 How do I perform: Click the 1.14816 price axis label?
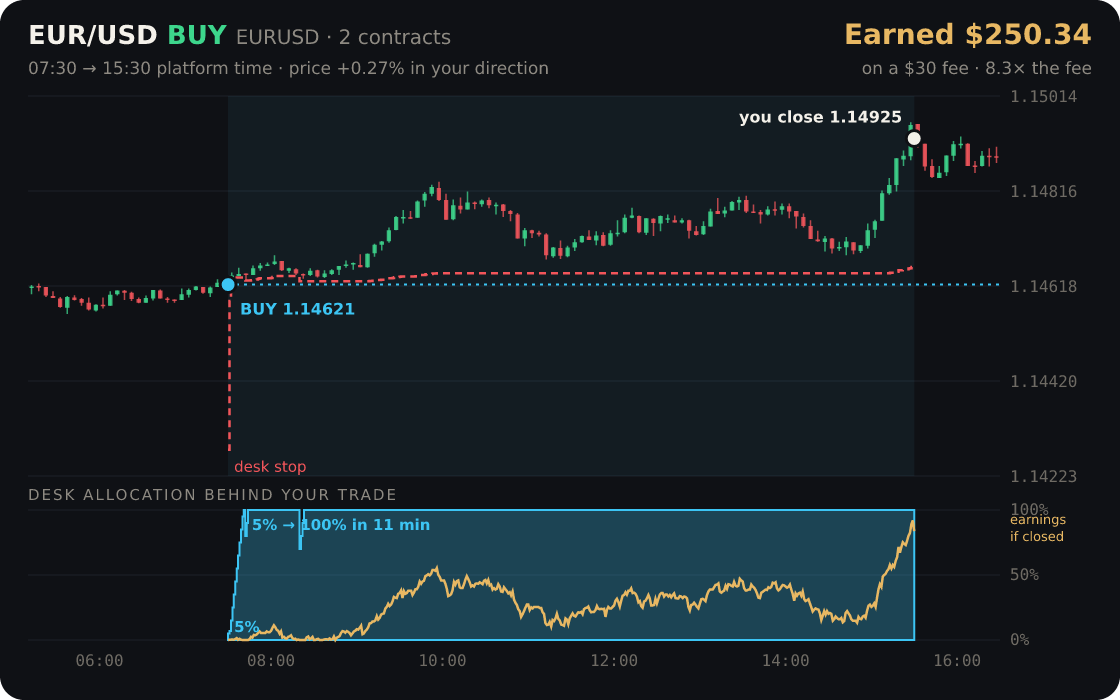coord(1043,191)
